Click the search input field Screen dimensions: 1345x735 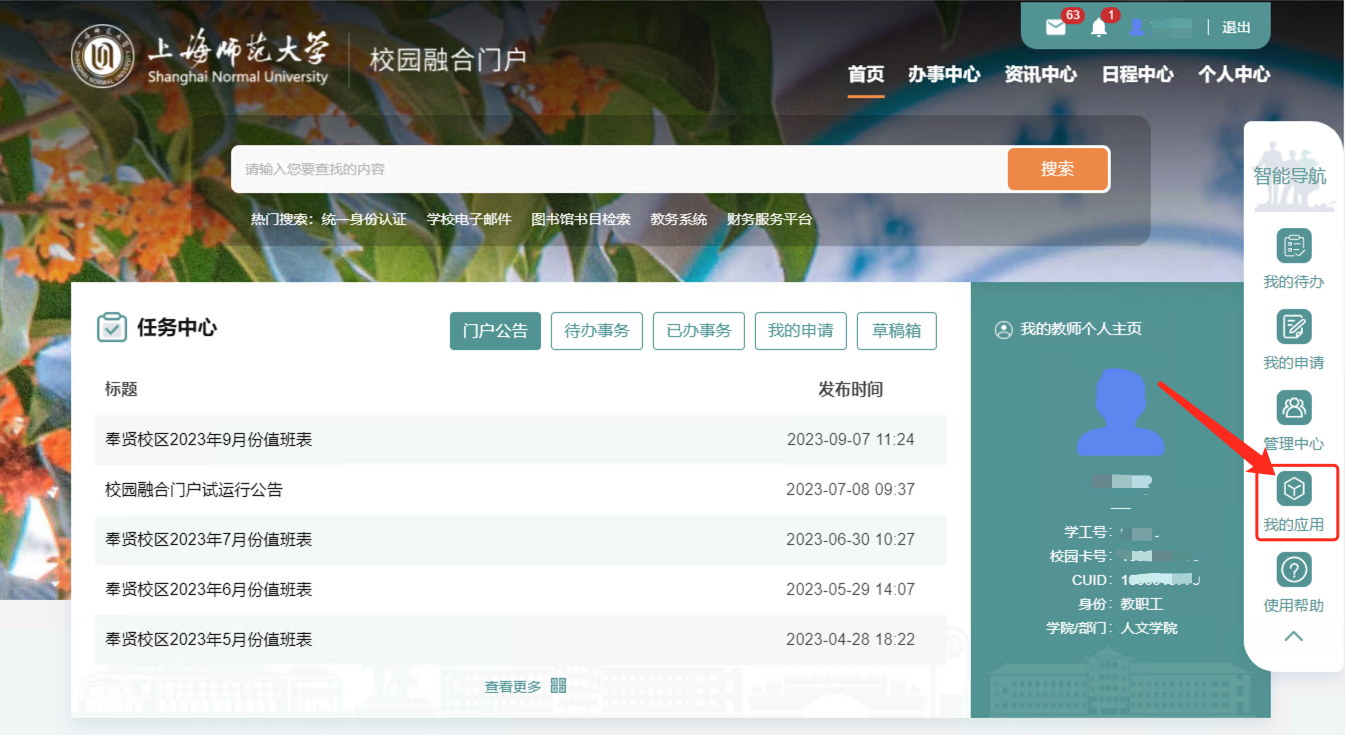620,170
